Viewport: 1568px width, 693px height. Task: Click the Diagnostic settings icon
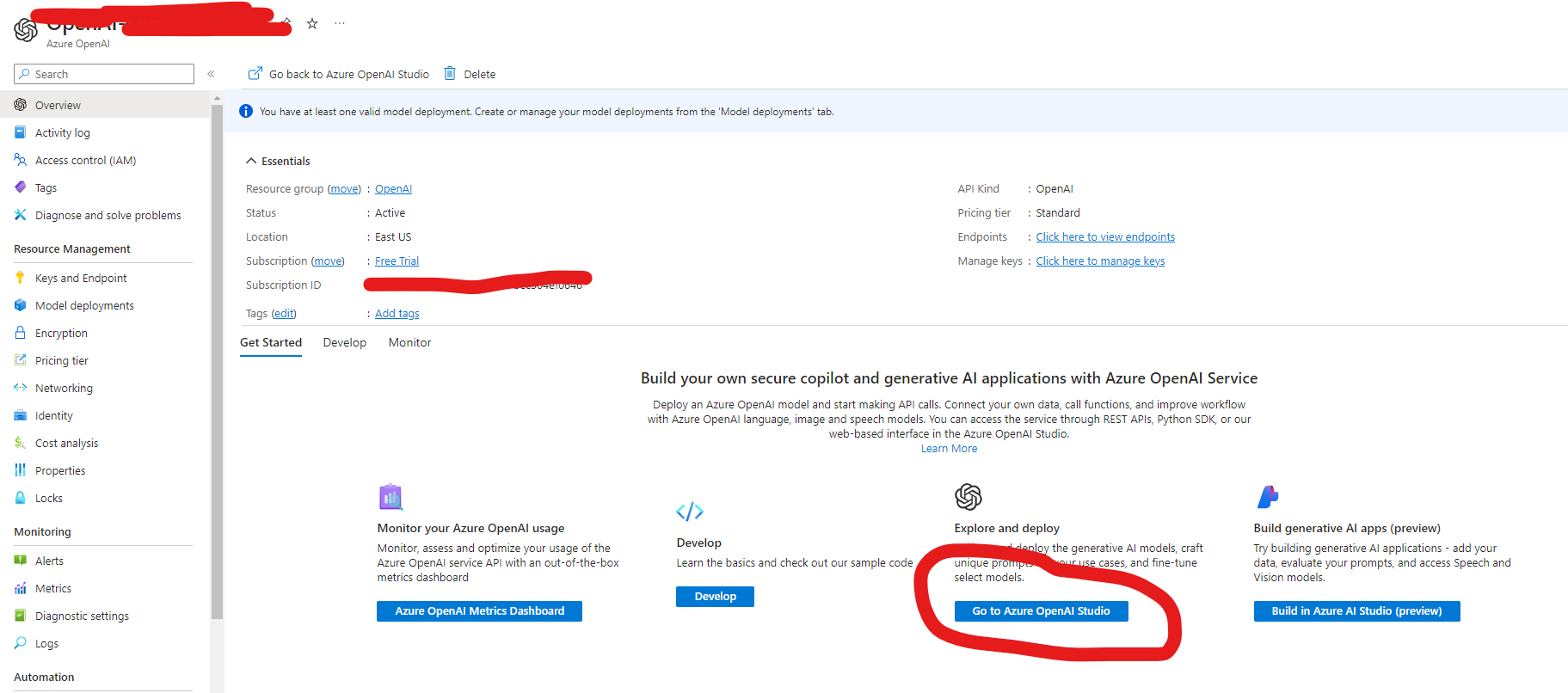pos(20,616)
